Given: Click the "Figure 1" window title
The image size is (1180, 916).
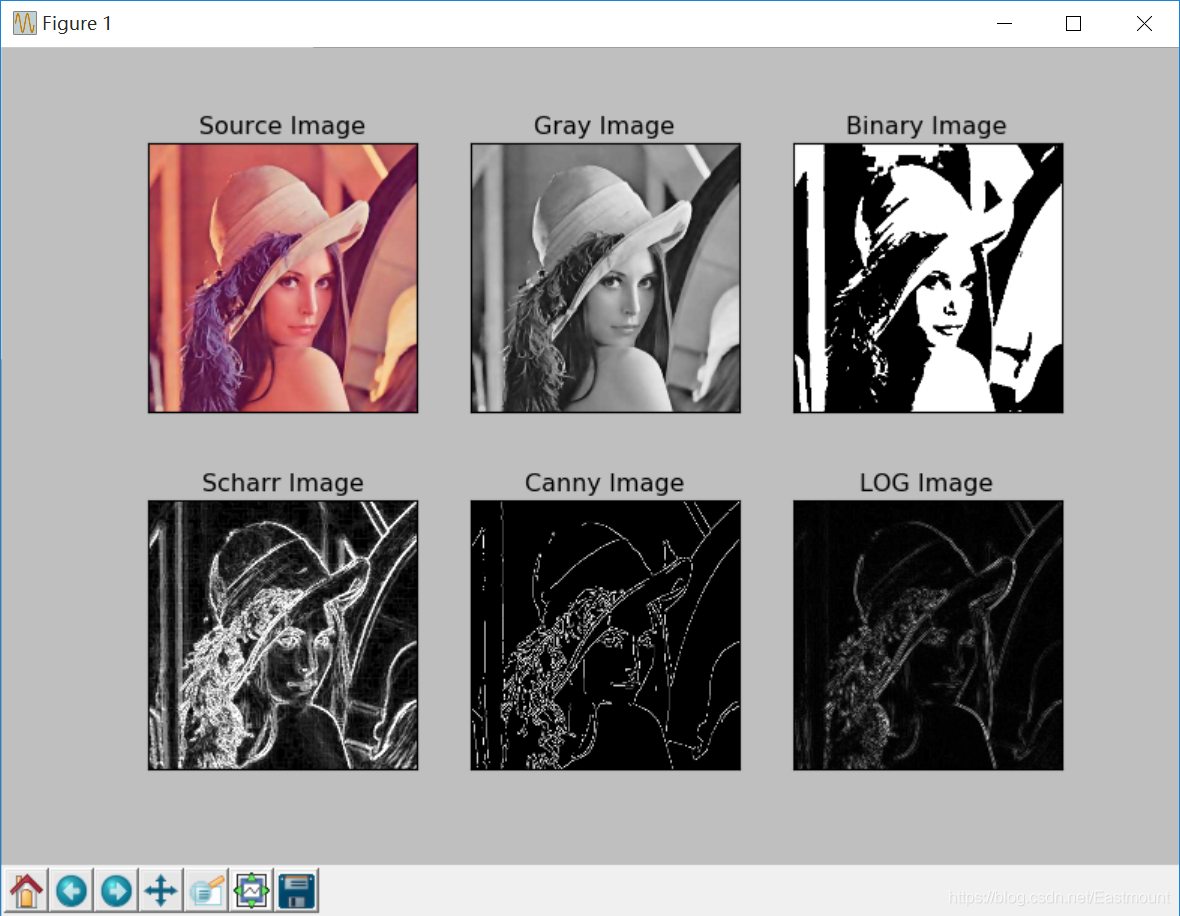Looking at the screenshot, I should pyautogui.click(x=77, y=24).
